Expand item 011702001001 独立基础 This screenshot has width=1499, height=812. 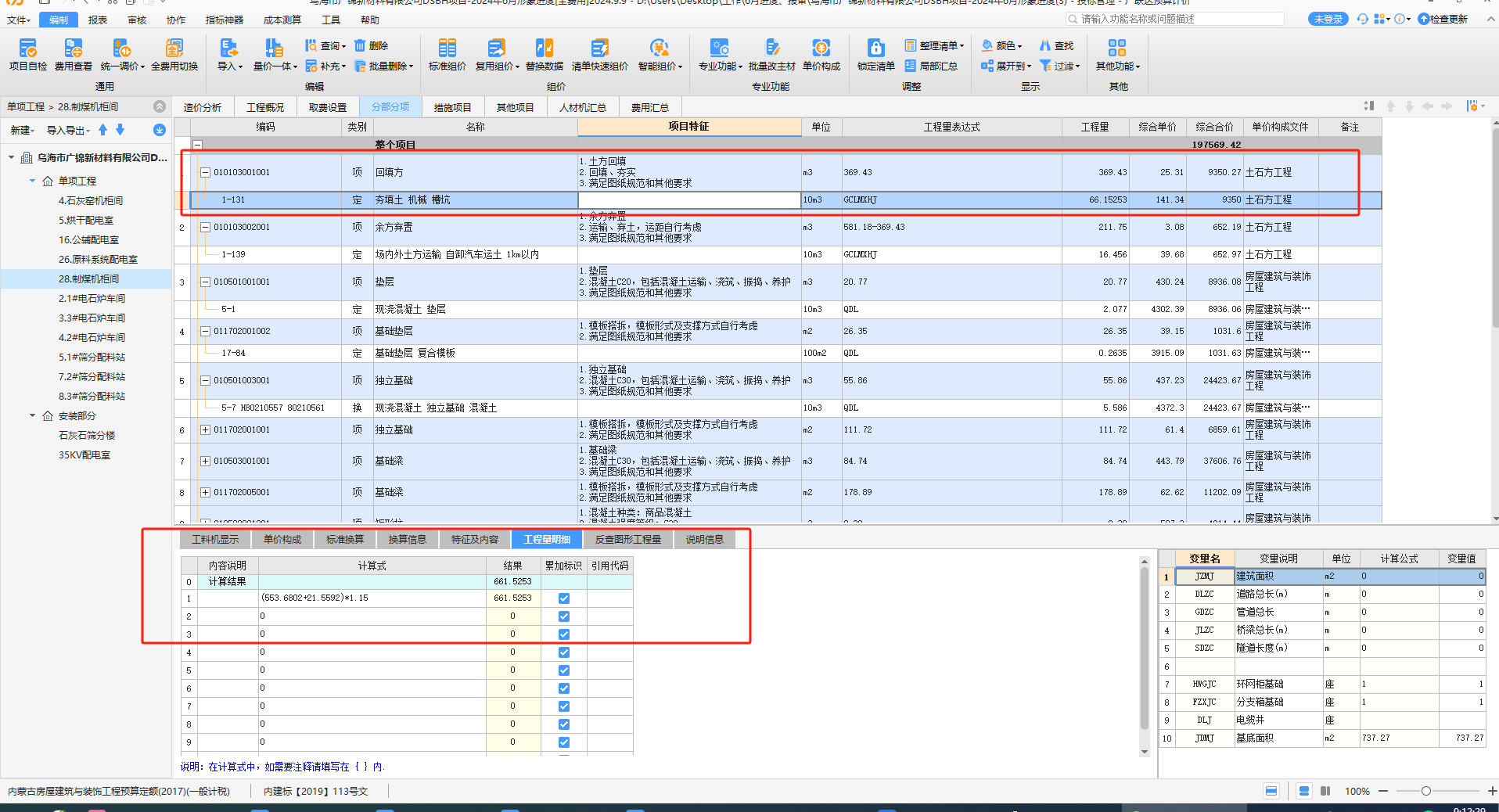(x=205, y=429)
